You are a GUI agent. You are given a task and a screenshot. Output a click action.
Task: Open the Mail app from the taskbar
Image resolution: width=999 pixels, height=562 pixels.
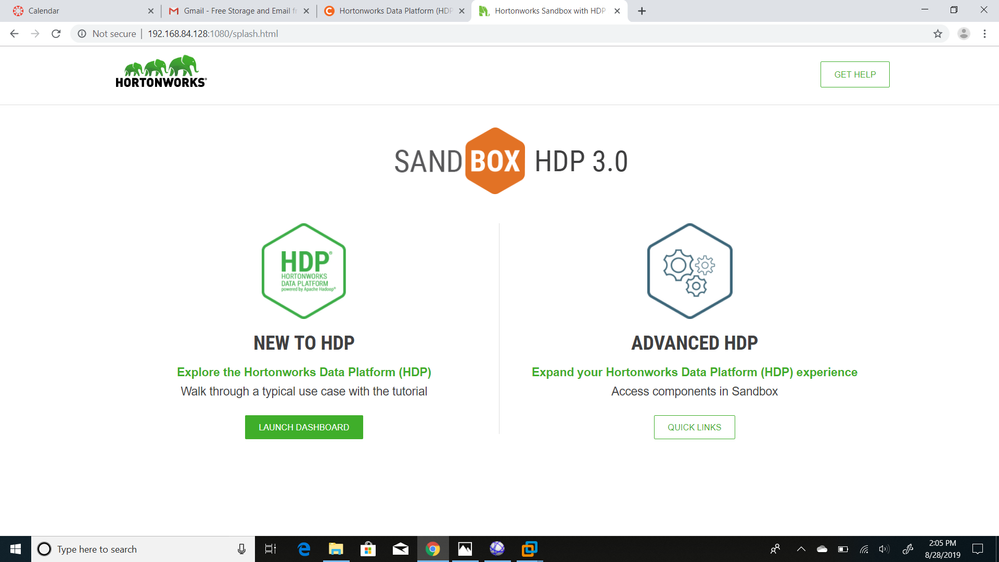coord(400,549)
